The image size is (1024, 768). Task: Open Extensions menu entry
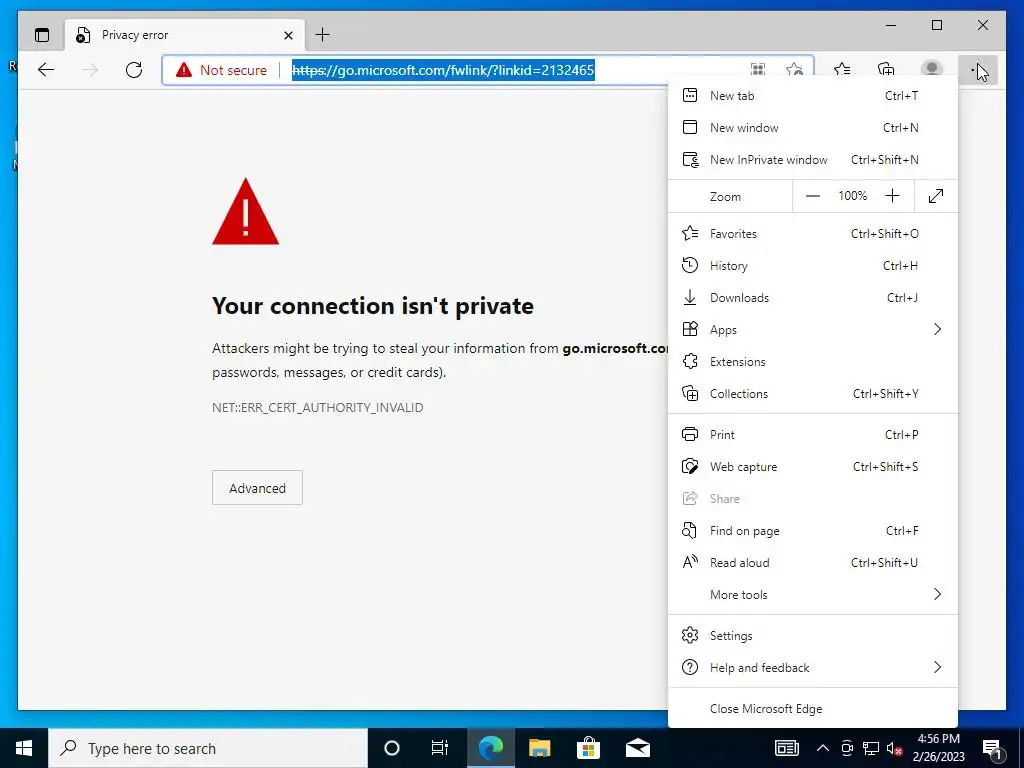(812, 362)
